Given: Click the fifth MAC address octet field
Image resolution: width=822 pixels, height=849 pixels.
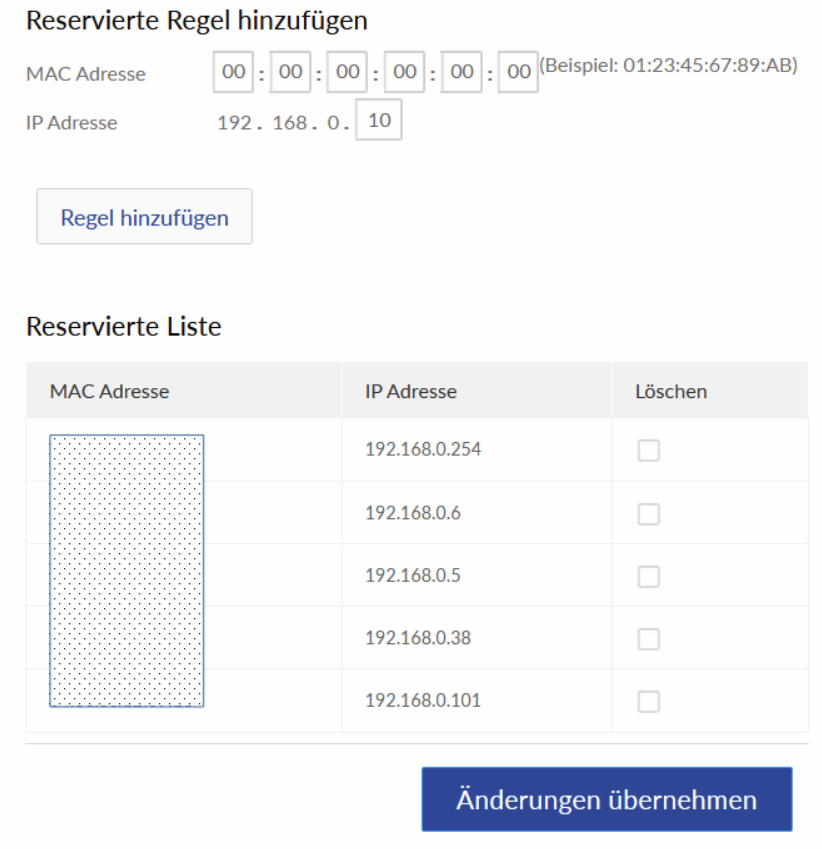Looking at the screenshot, I should [x=460, y=73].
